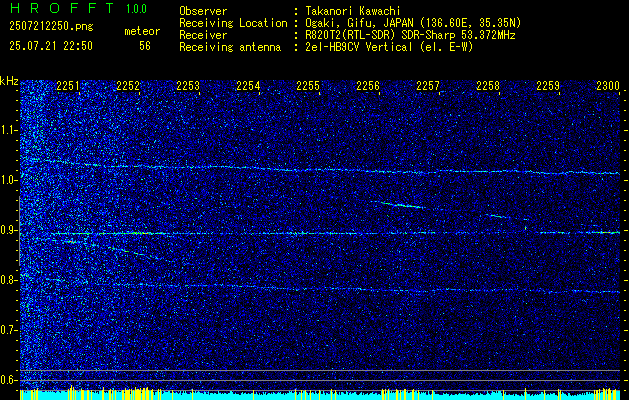
Task: Click time marker 2254
Action: tap(248, 86)
